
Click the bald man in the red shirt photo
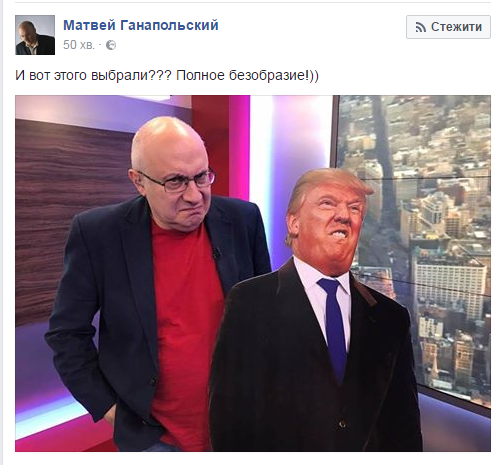[x=157, y=283]
